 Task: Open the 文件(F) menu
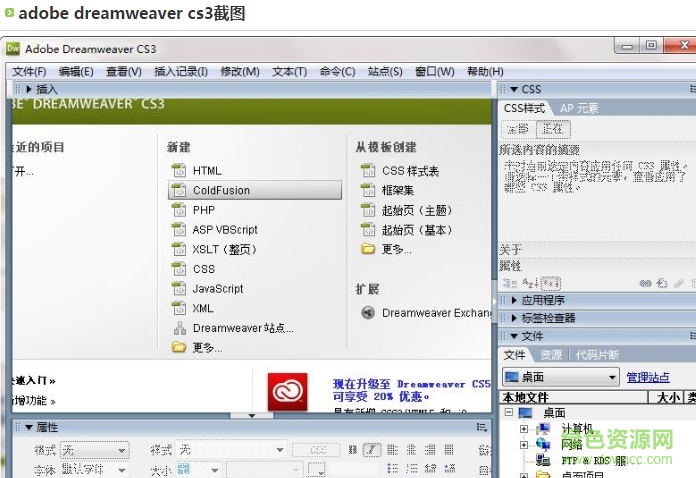pos(29,71)
